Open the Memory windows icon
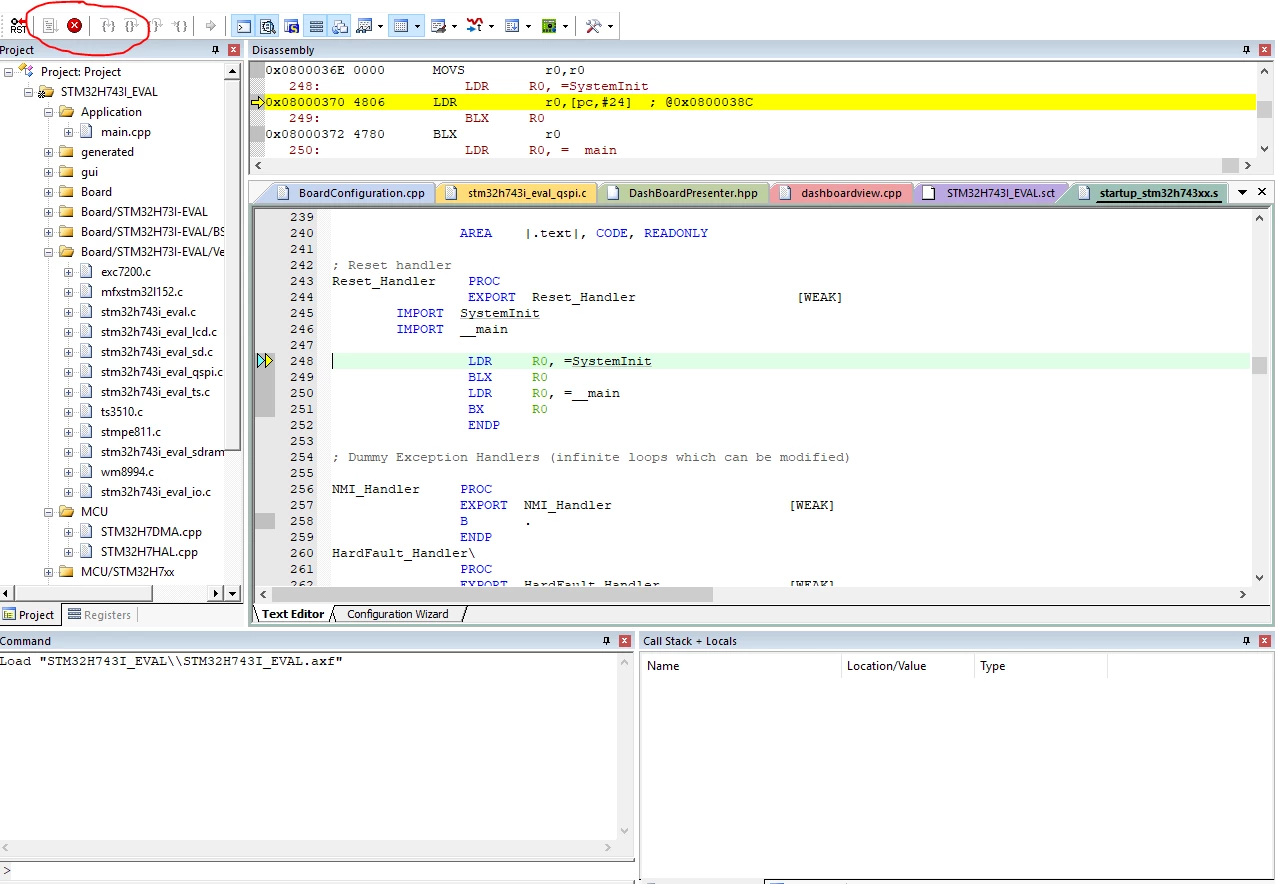The height and width of the screenshot is (884, 1275). (x=401, y=26)
